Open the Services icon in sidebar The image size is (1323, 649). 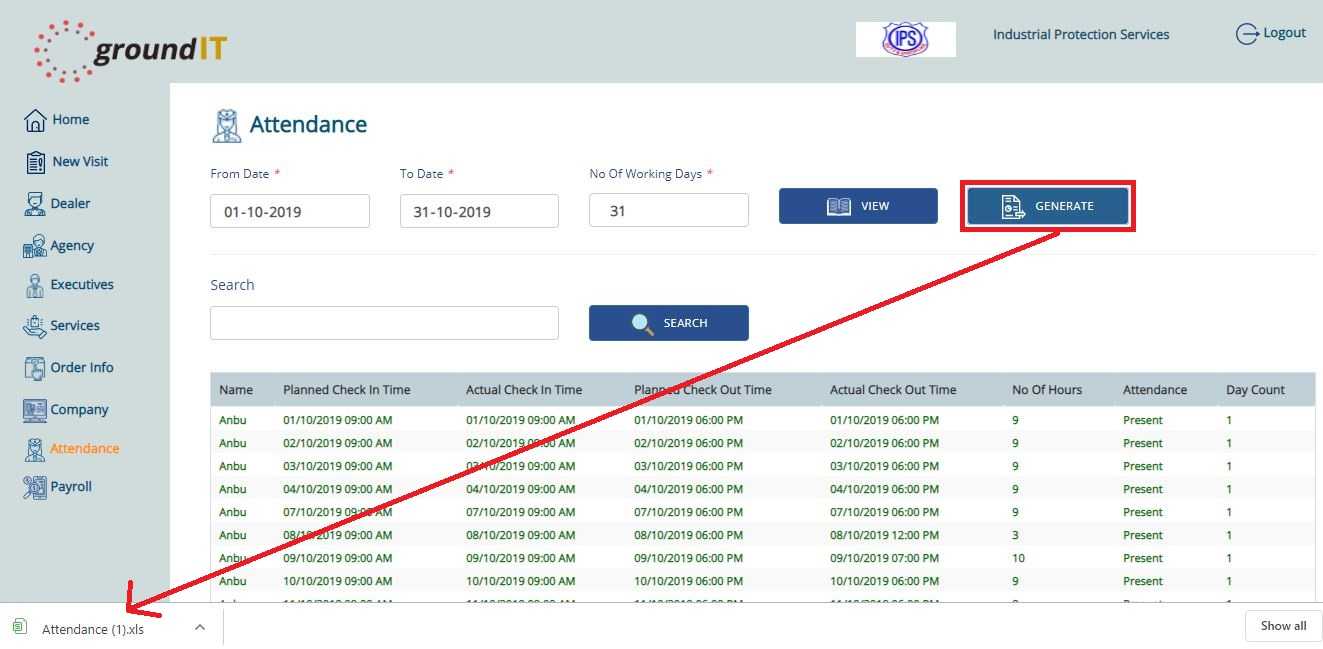[35, 326]
